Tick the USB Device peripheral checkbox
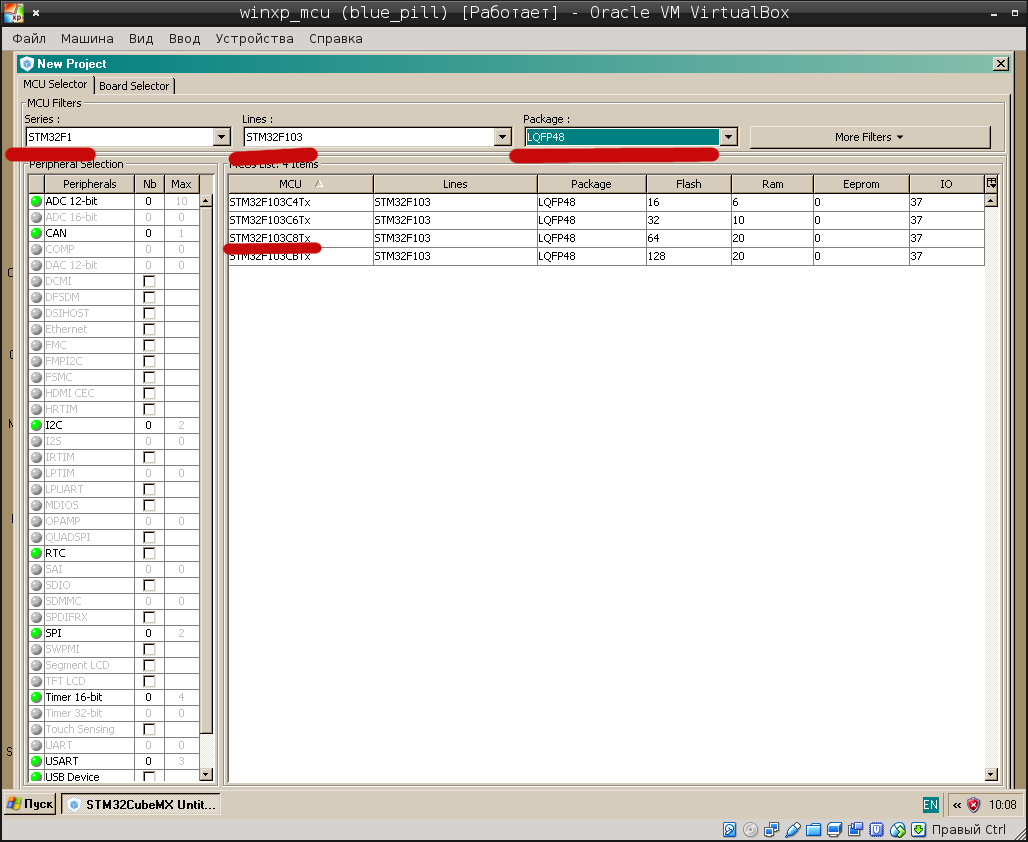This screenshot has width=1028, height=842. [x=149, y=777]
